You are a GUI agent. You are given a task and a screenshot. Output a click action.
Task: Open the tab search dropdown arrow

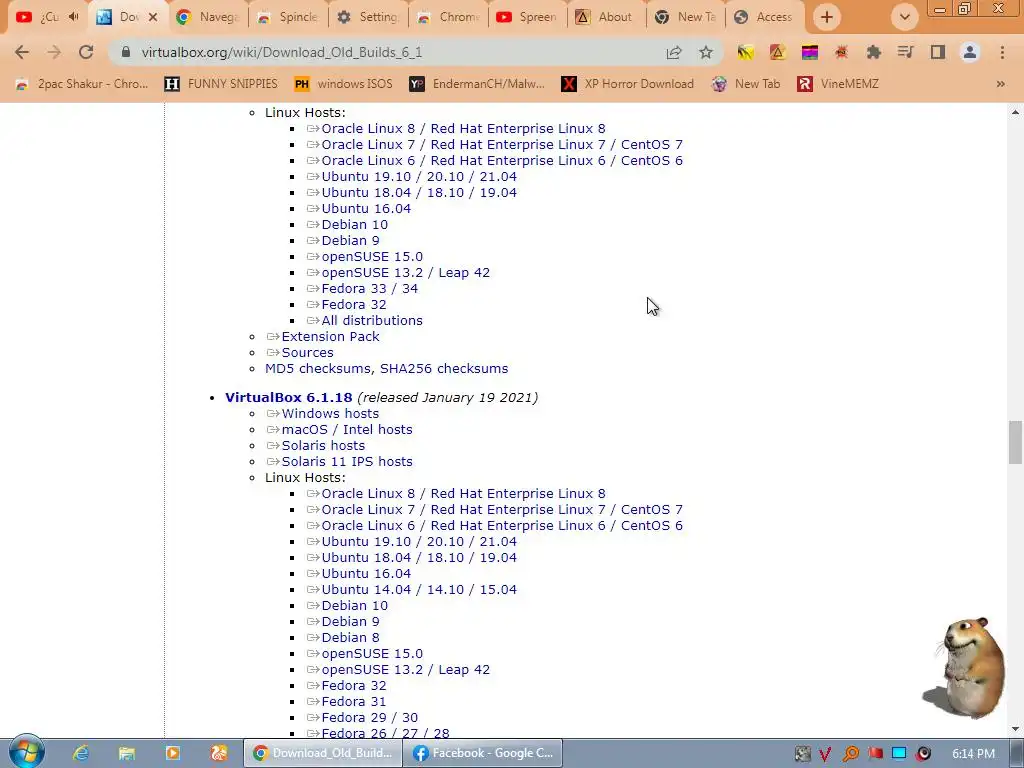904,17
